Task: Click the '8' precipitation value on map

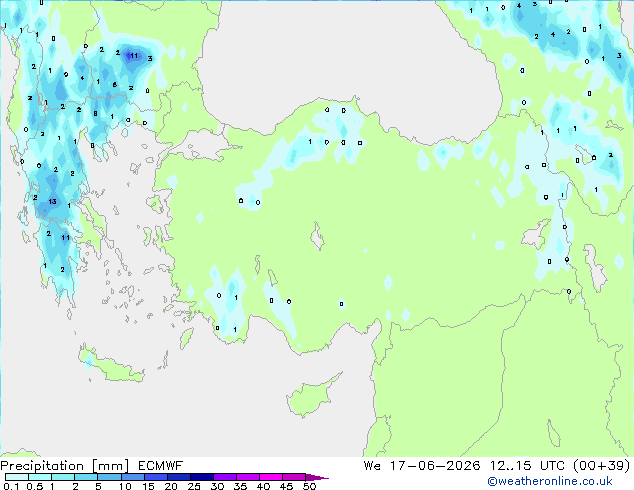Action: (x=95, y=114)
